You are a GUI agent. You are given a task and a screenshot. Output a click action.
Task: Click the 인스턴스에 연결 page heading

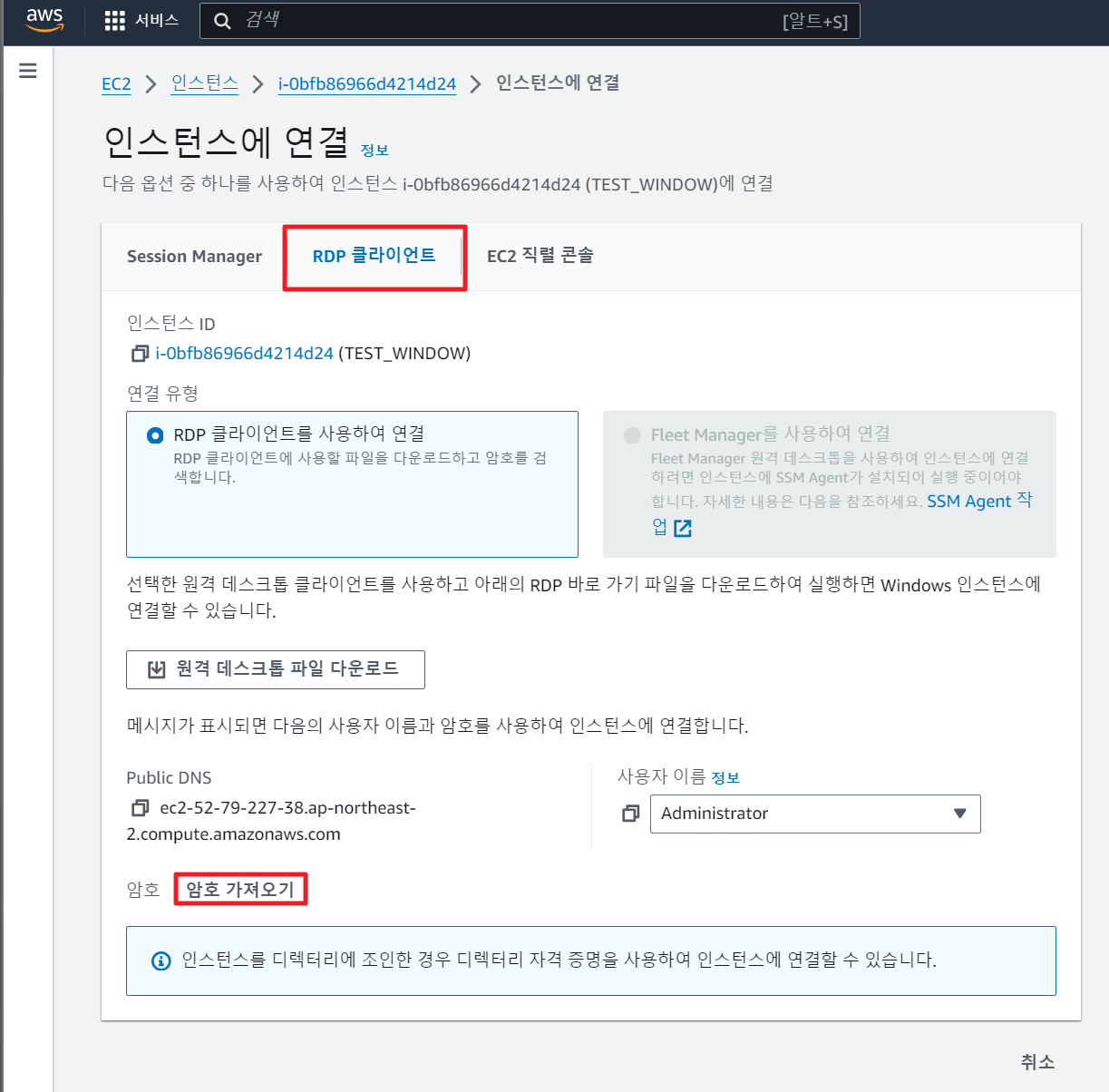227,141
